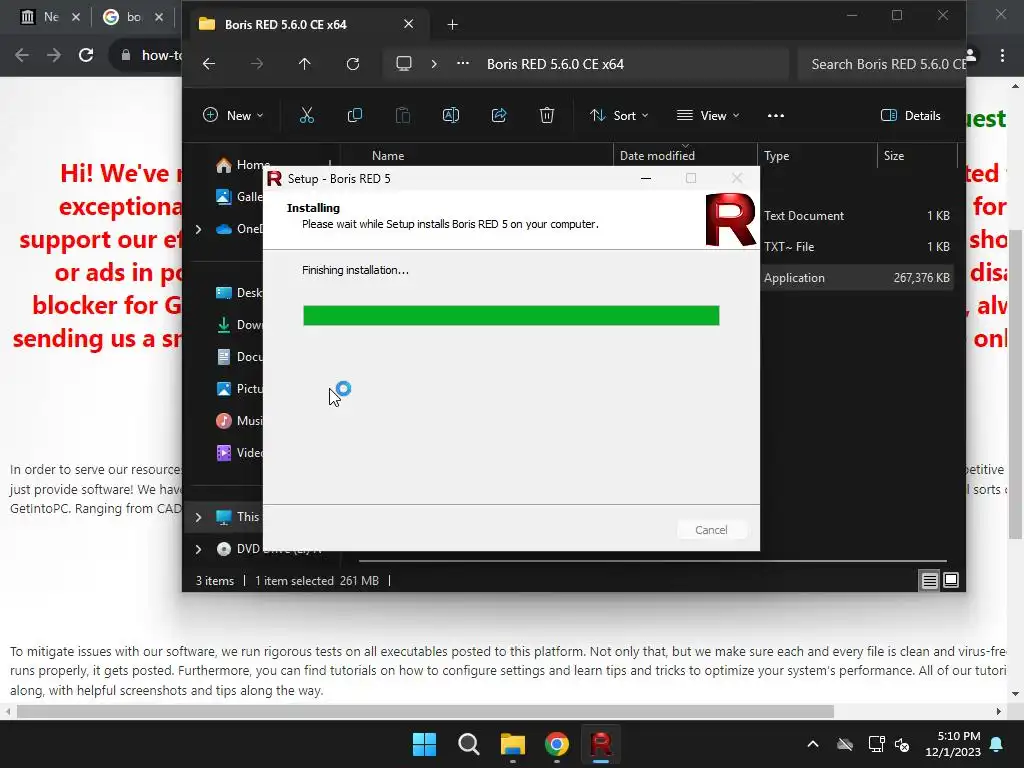1024x768 pixels.
Task: Add a new File Explorer tab
Action: click(x=453, y=25)
